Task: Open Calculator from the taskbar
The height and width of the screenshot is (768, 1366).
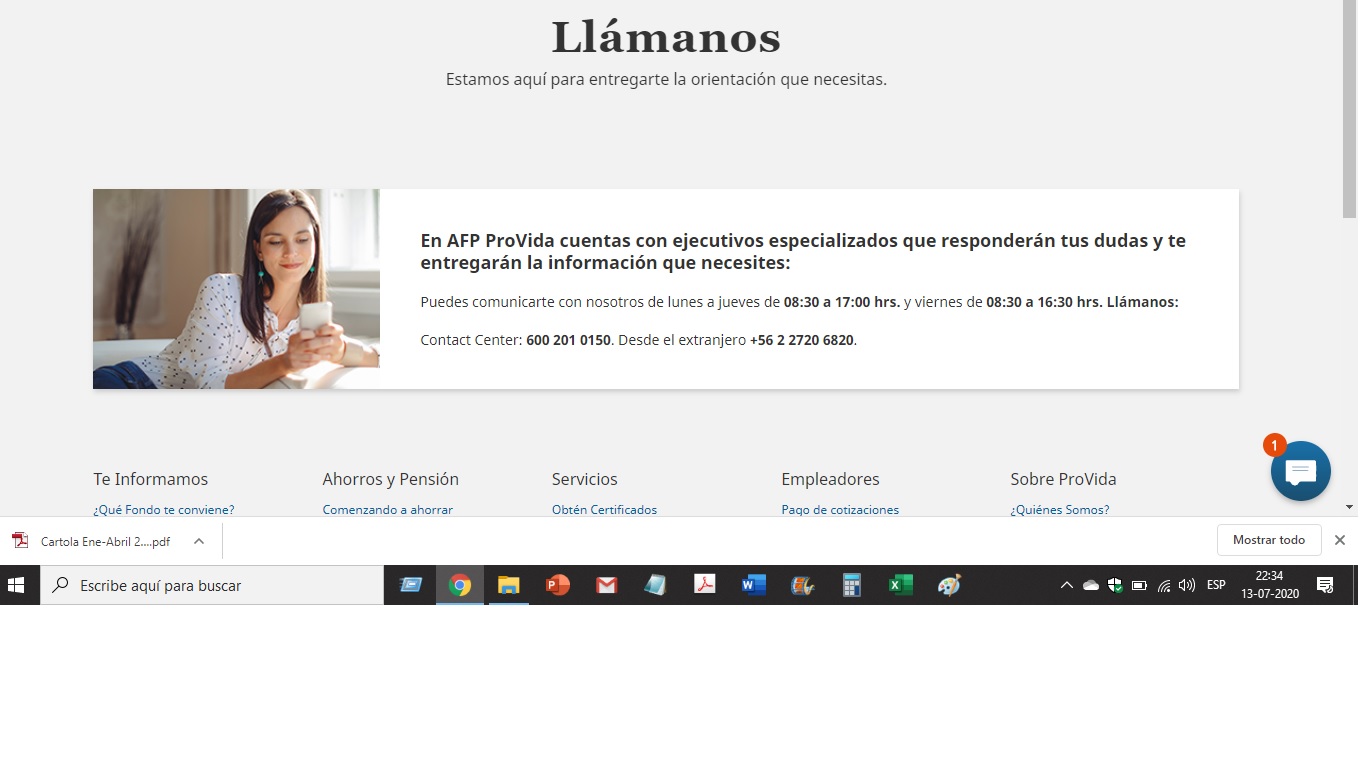Action: [851, 585]
